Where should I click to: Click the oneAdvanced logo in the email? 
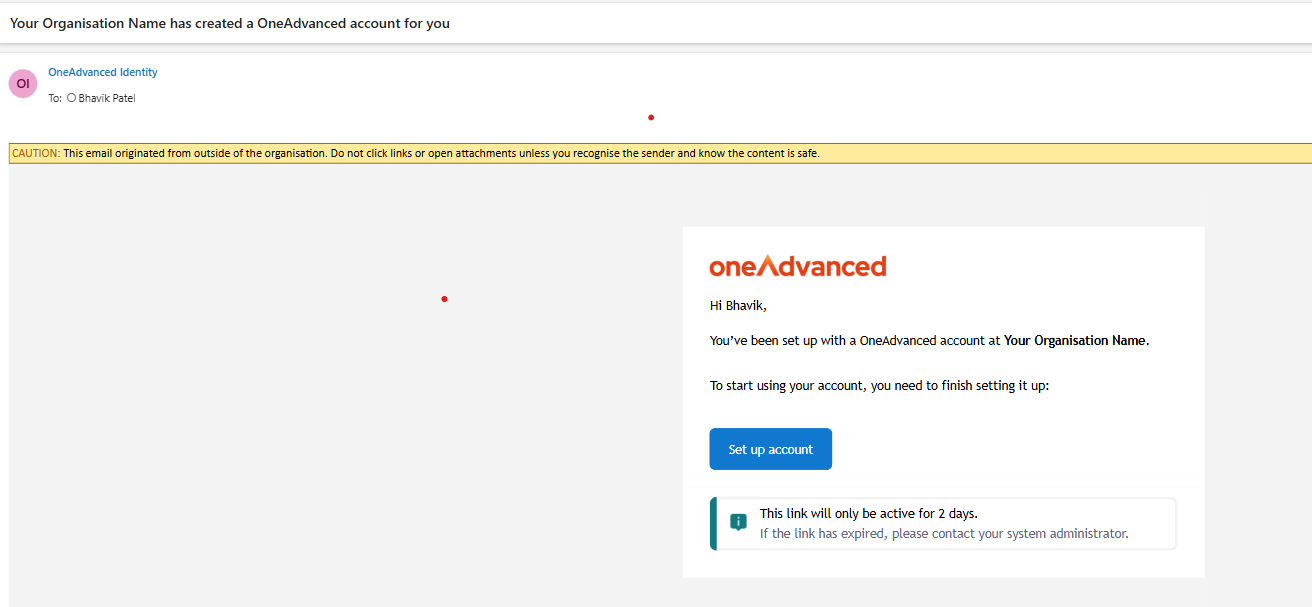click(798, 266)
